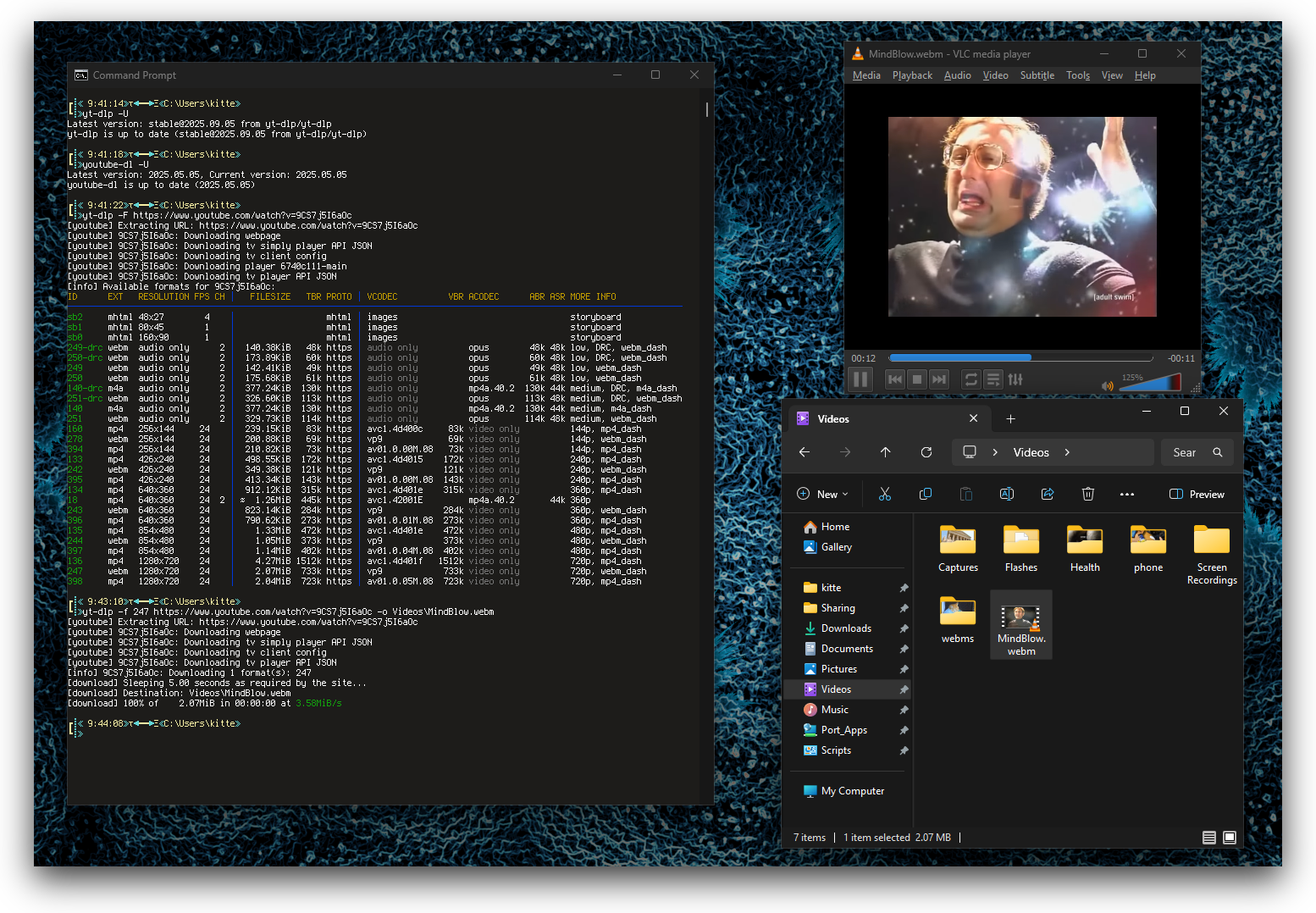The height and width of the screenshot is (913, 1316).
Task: Stop VLC playback
Action: 917,379
